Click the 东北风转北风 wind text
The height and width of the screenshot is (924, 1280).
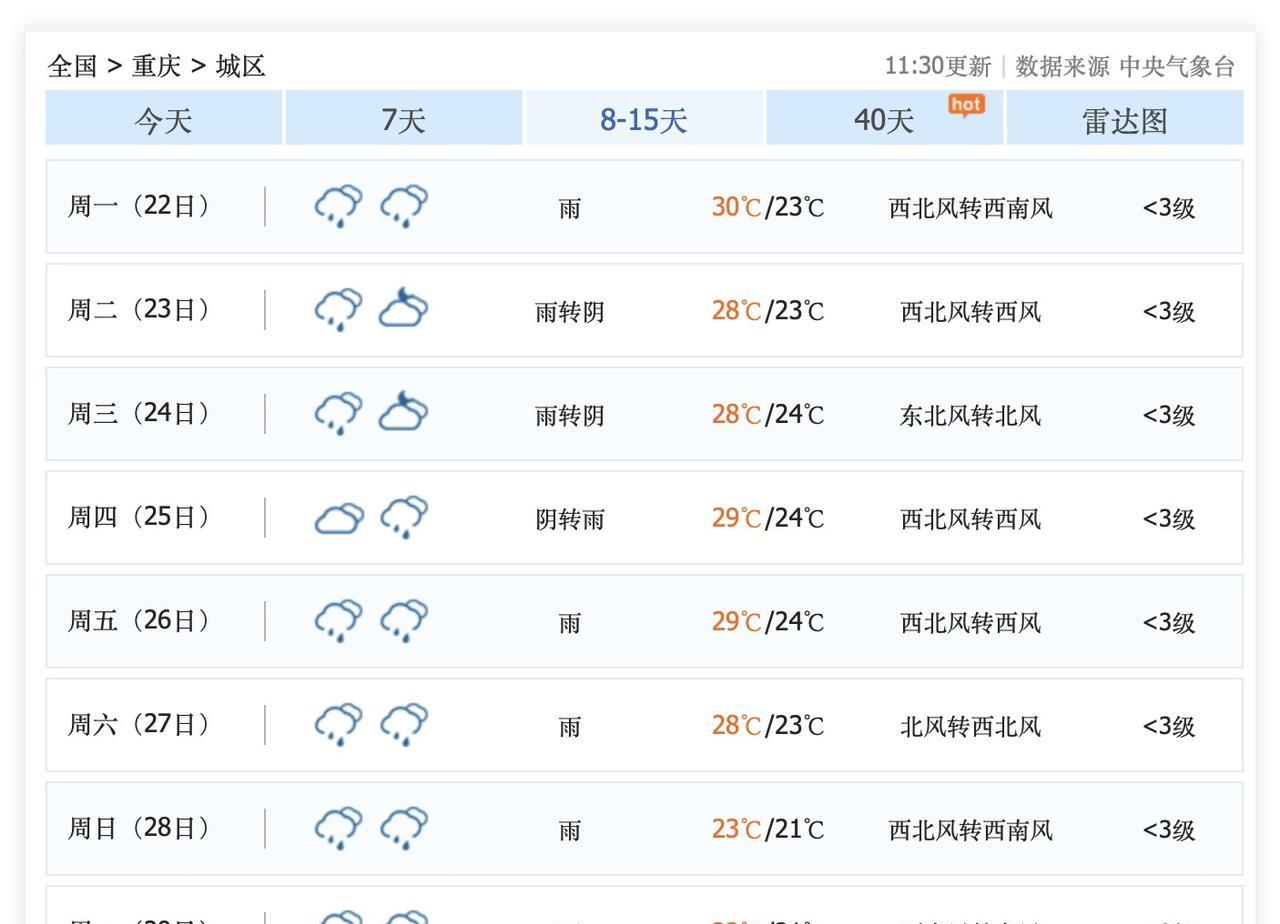click(970, 415)
